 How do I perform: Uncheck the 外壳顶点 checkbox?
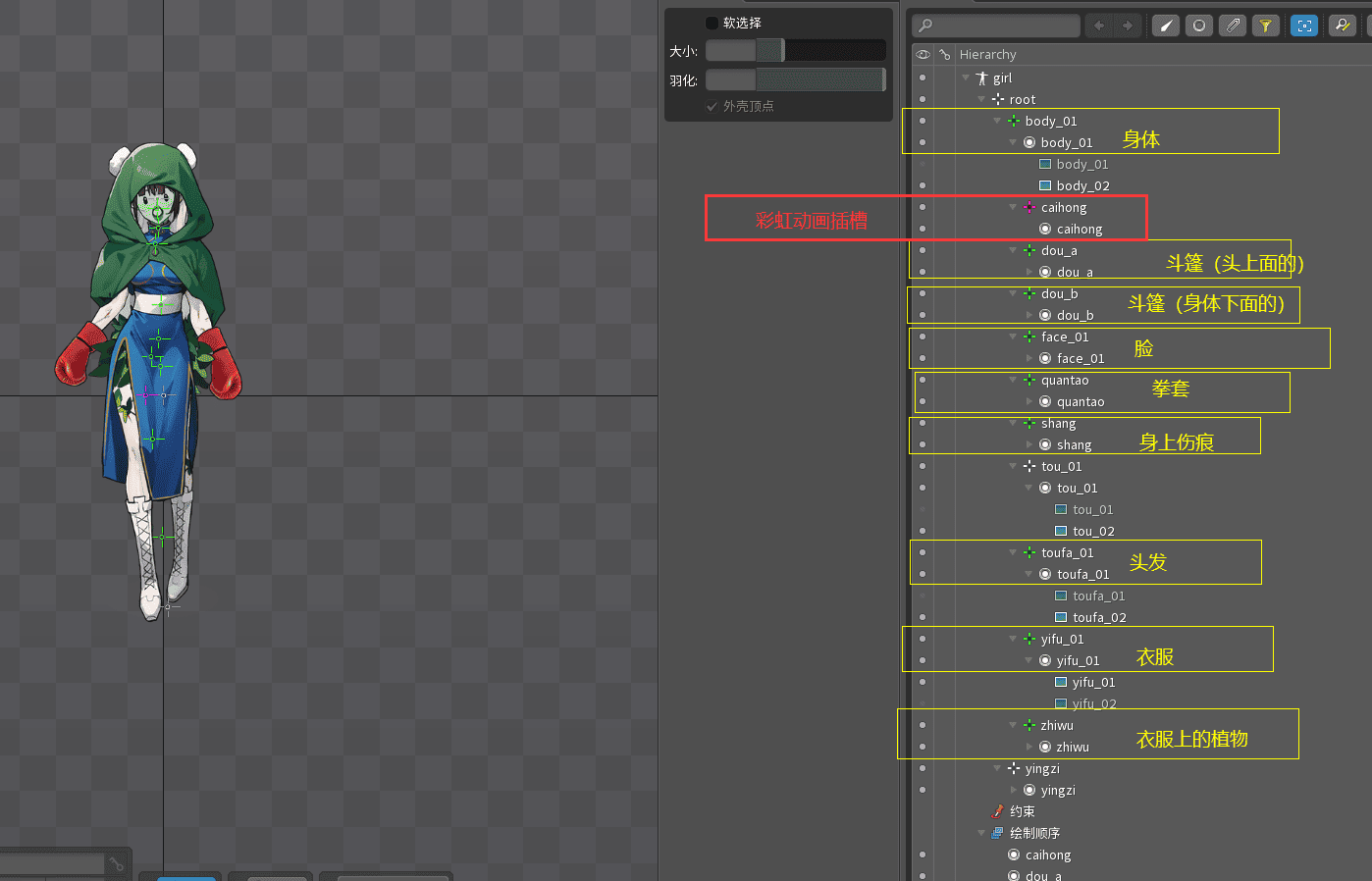coord(712,106)
